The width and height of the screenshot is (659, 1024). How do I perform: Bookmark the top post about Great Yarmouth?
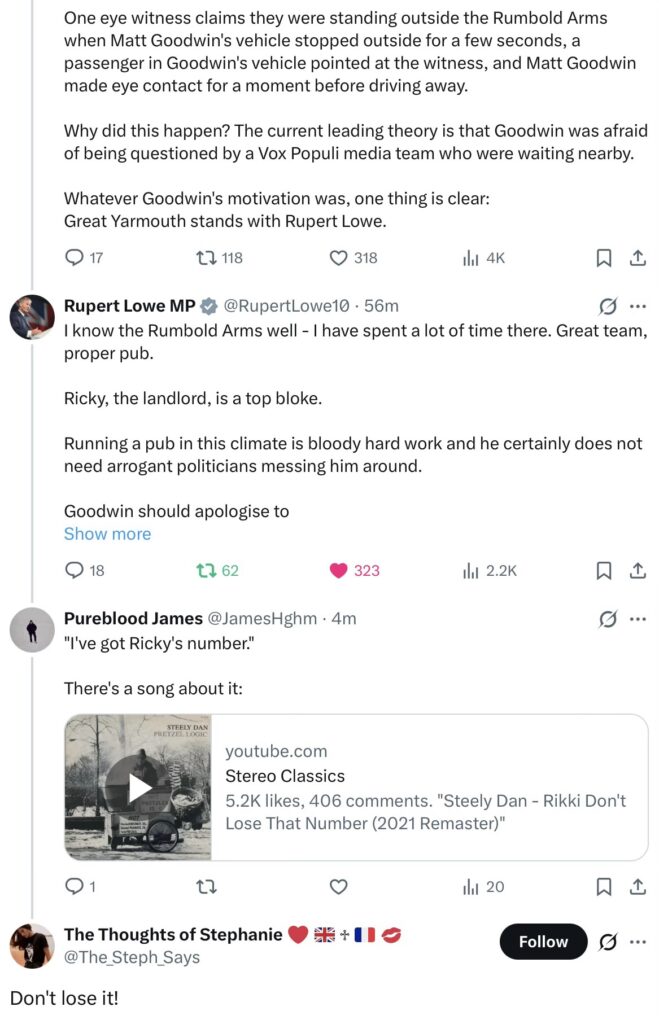pyautogui.click(x=603, y=258)
